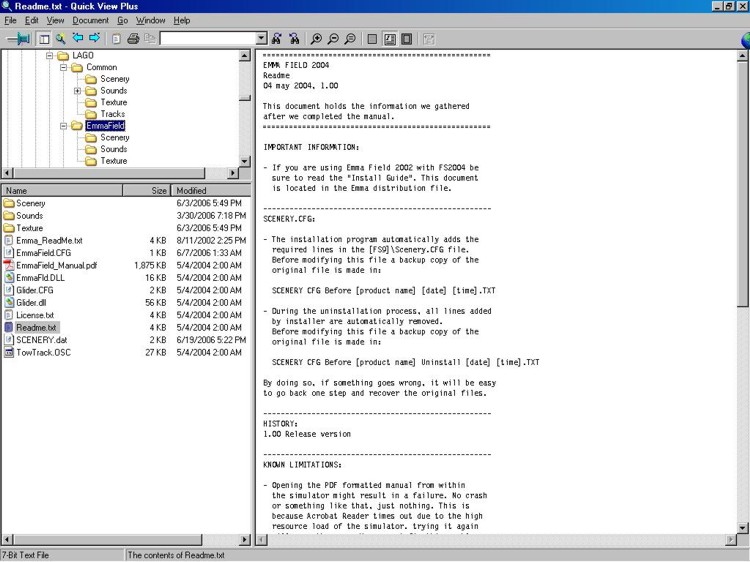
Task: Click scroll down arrow of document view
Action: pyautogui.click(x=742, y=528)
